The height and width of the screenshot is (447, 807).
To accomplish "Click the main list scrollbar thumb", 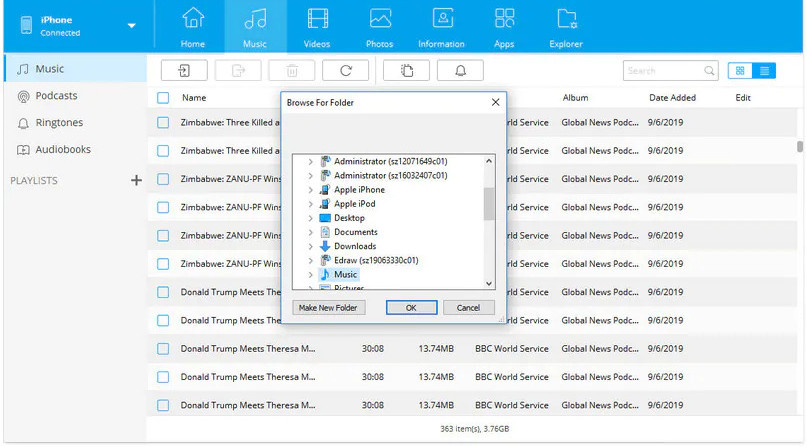I will 800,147.
